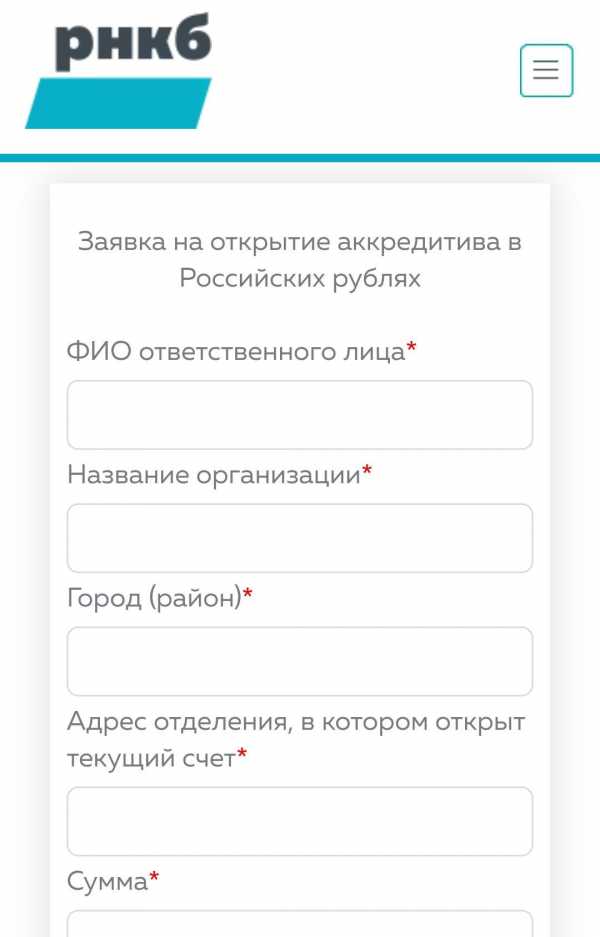This screenshot has width=600, height=937.
Task: Click the 'ФИО ответственного лица' label
Action: pyautogui.click(x=235, y=352)
